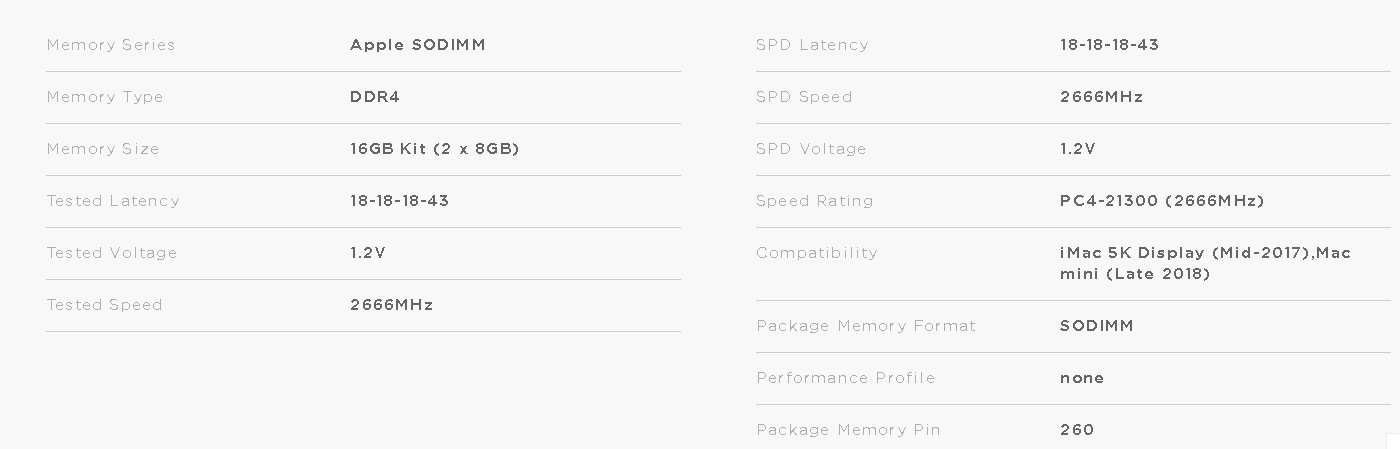Select the Tested Speed 2666MHz value
The width and height of the screenshot is (1400, 449).
coord(391,305)
